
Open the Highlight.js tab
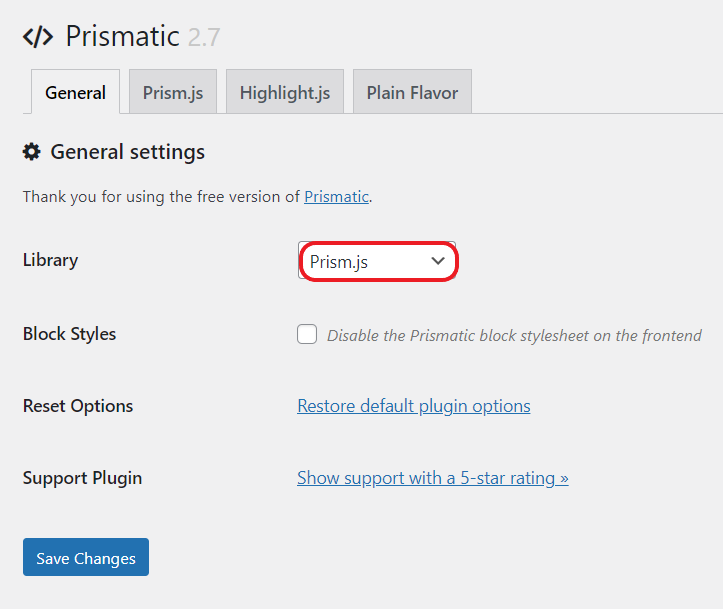[x=285, y=92]
